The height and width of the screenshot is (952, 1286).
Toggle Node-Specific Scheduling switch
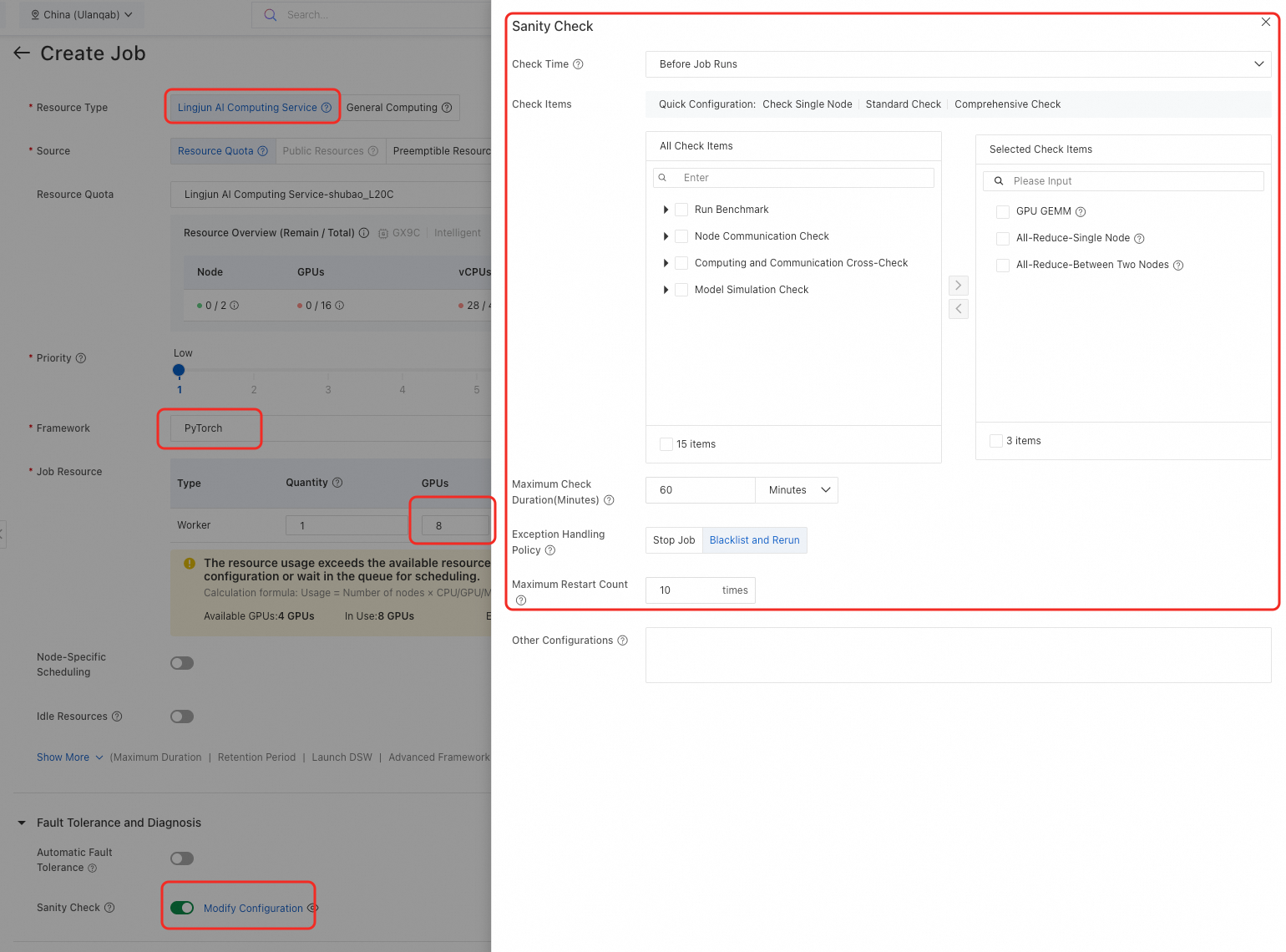coord(182,663)
